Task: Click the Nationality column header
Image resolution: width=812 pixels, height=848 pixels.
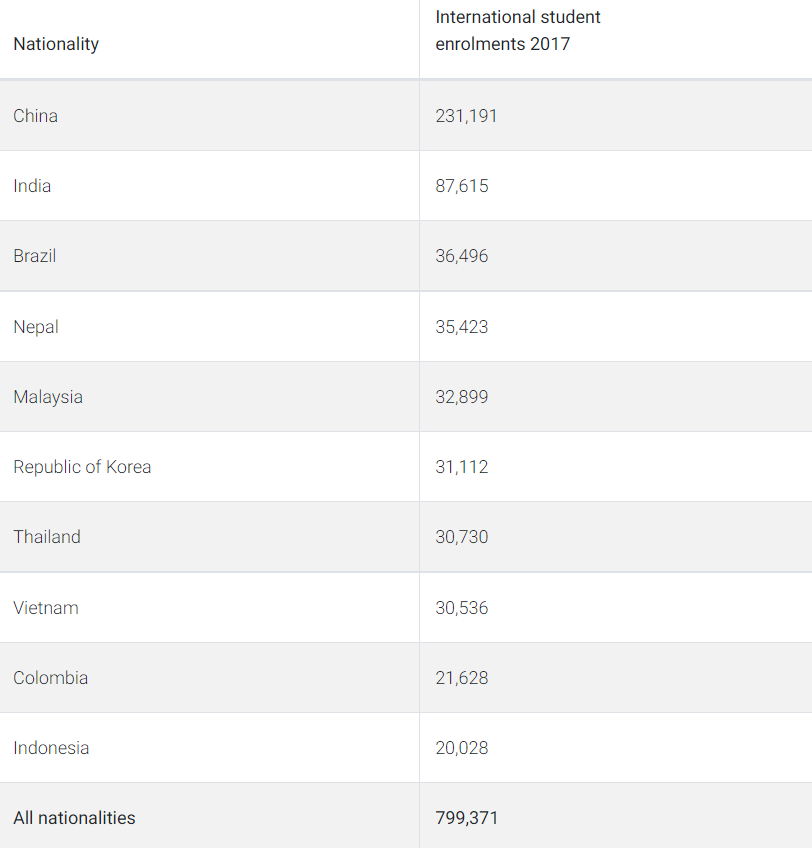Action: [56, 44]
